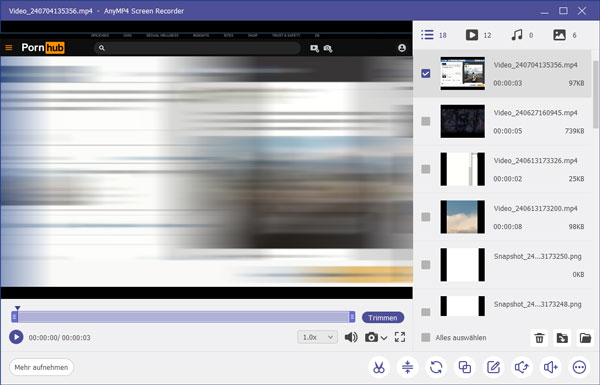
Task: Import file with folder-arrow icon
Action: 562,338
